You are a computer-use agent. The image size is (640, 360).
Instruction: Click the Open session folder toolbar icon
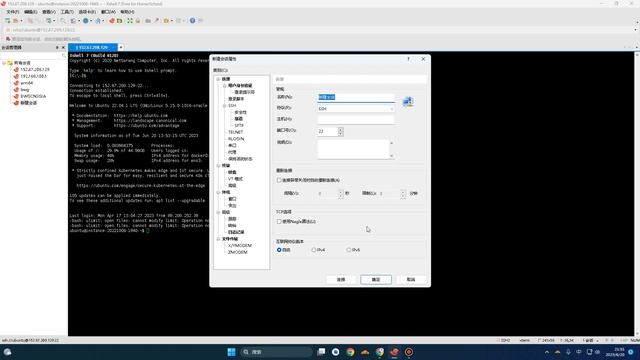[x=16, y=20]
